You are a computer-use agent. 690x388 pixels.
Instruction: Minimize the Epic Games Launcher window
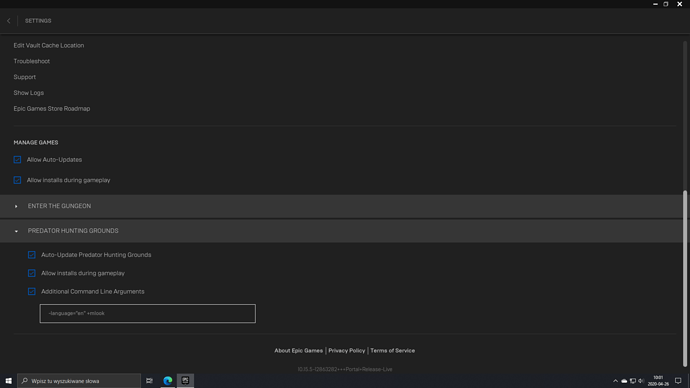[x=655, y=4]
